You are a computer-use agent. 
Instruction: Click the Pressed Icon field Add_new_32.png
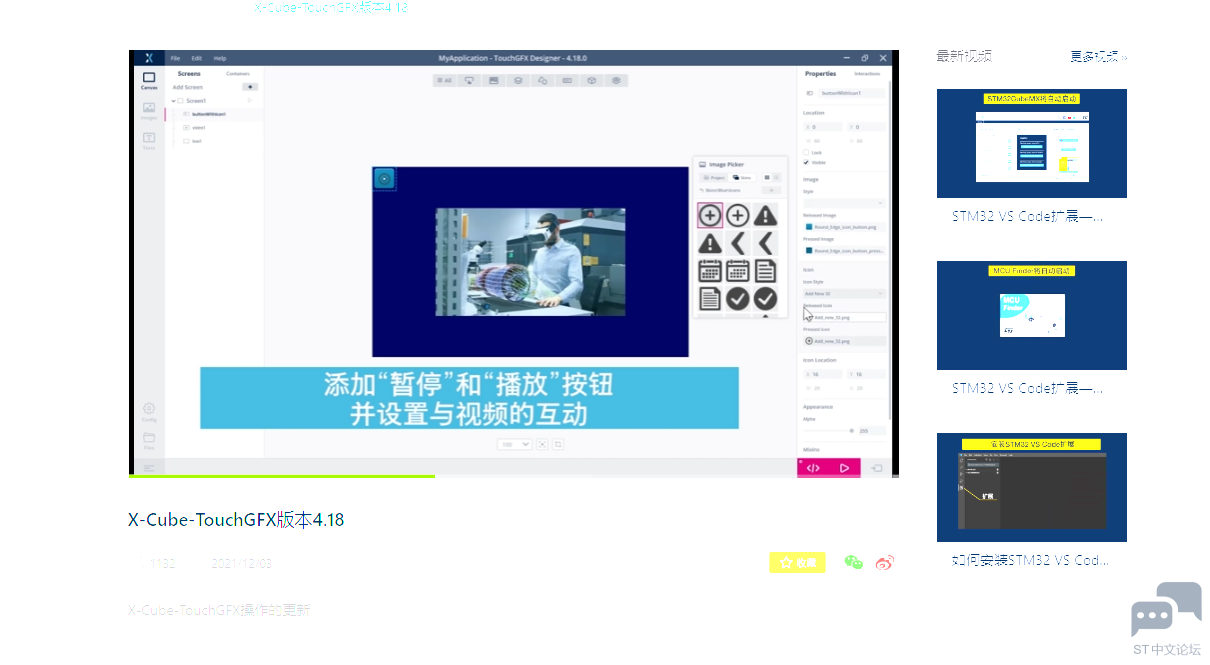click(844, 341)
